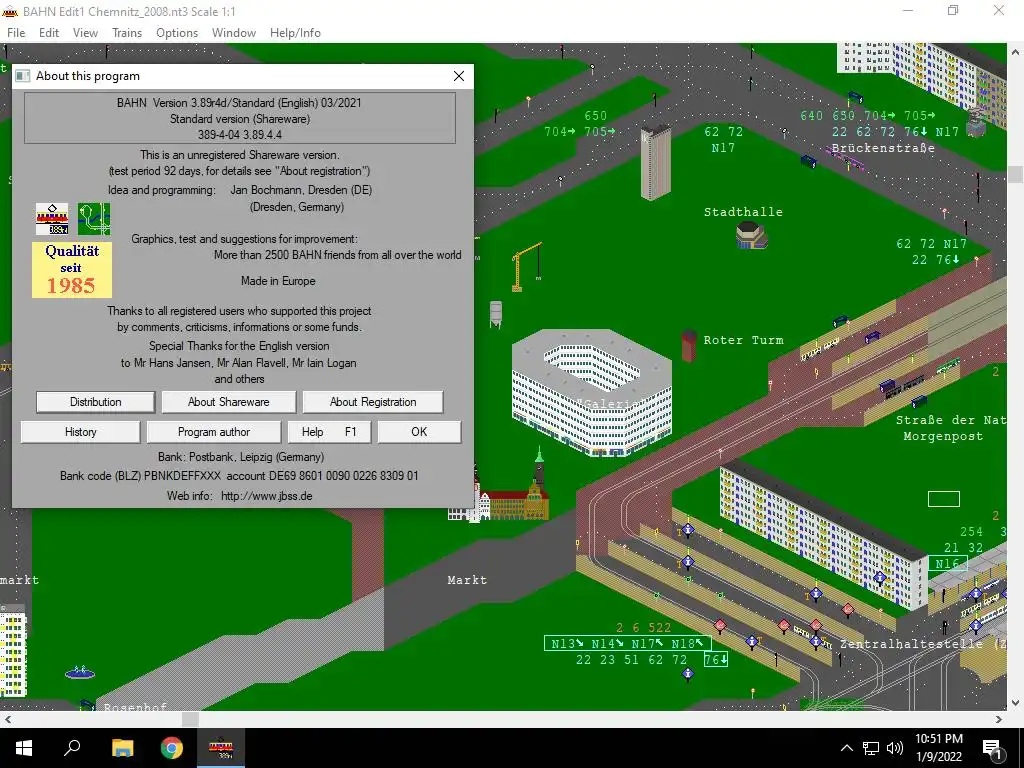1024x768 pixels.
Task: Click the Distribution button
Action: (x=95, y=402)
